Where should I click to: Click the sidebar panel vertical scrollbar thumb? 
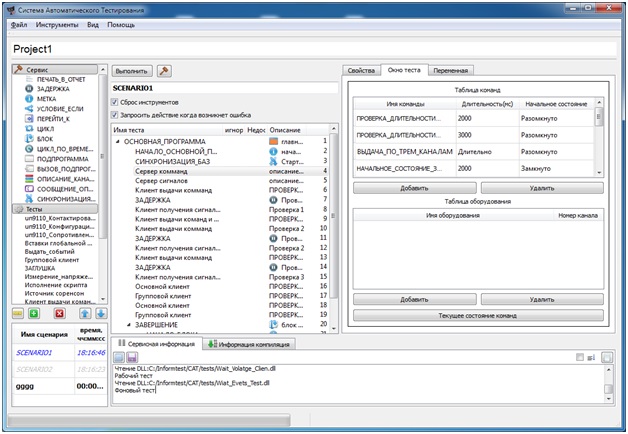pyautogui.click(x=103, y=156)
